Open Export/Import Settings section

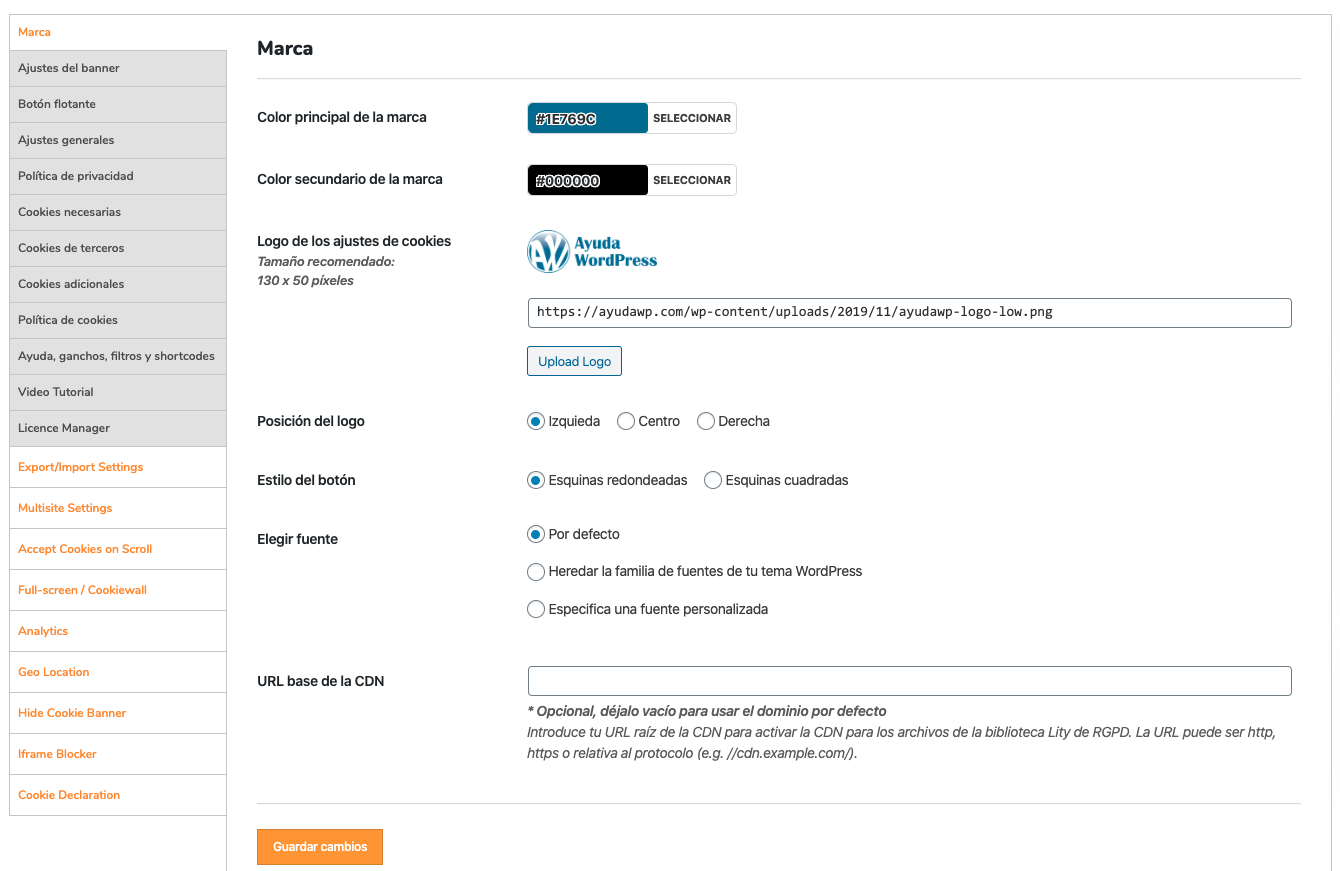[x=118, y=467]
